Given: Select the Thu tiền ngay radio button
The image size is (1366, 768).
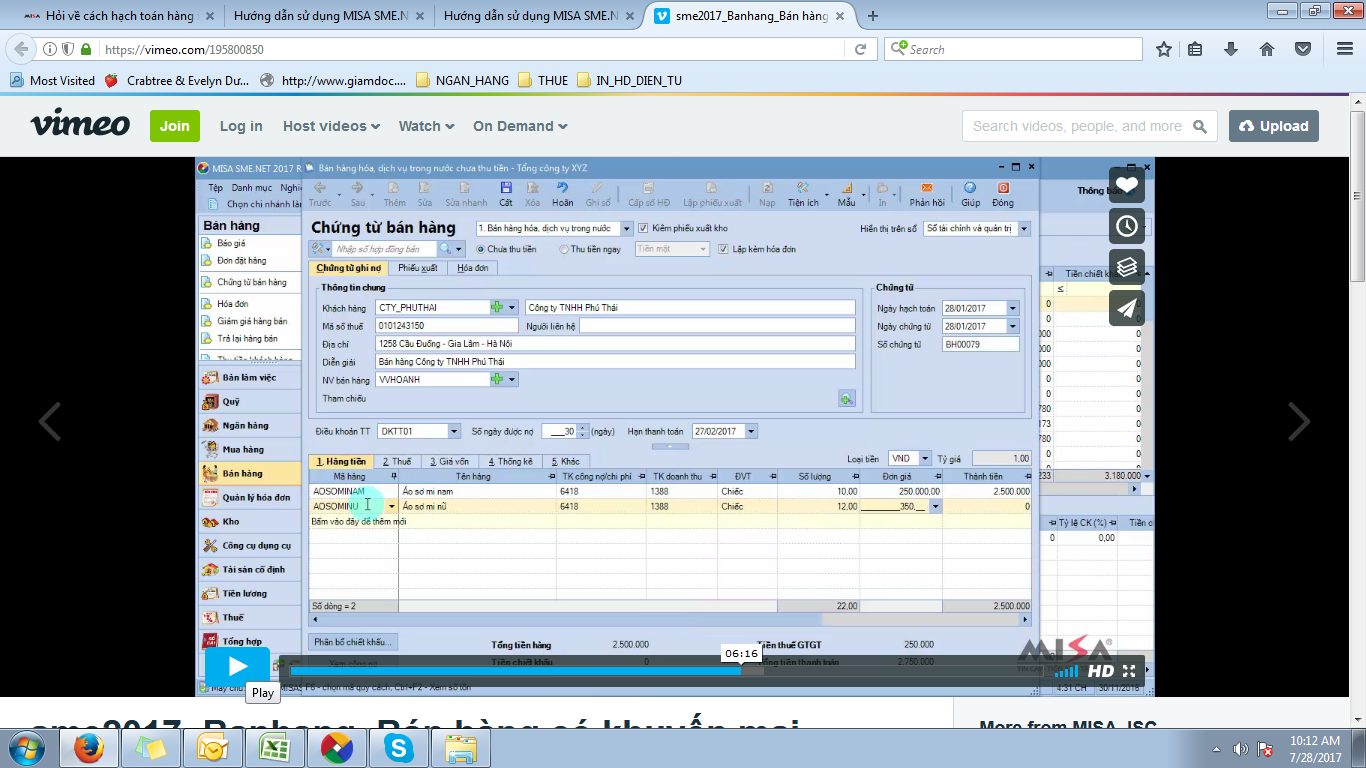Looking at the screenshot, I should (x=564, y=249).
